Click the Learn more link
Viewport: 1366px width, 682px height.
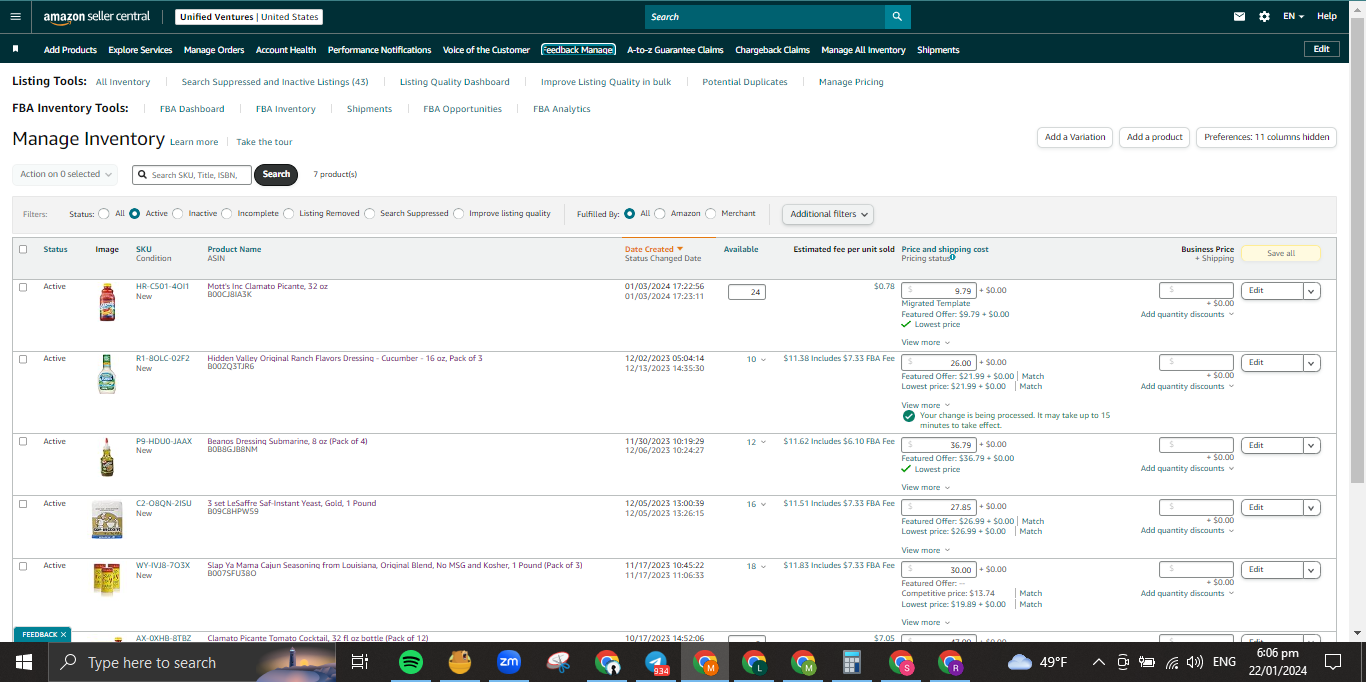(x=194, y=142)
